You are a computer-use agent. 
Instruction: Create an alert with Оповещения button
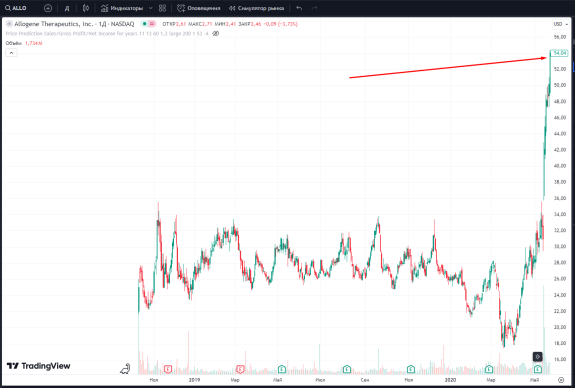click(x=198, y=8)
